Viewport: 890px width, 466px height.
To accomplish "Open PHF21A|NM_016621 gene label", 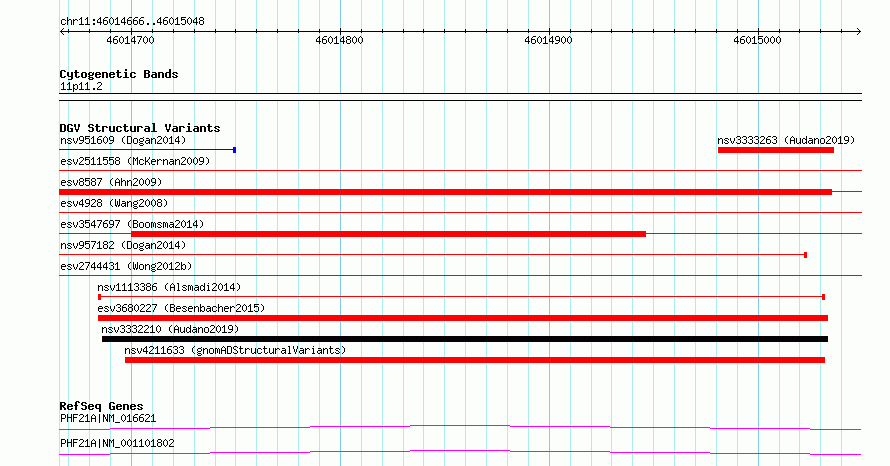I will pos(108,418).
